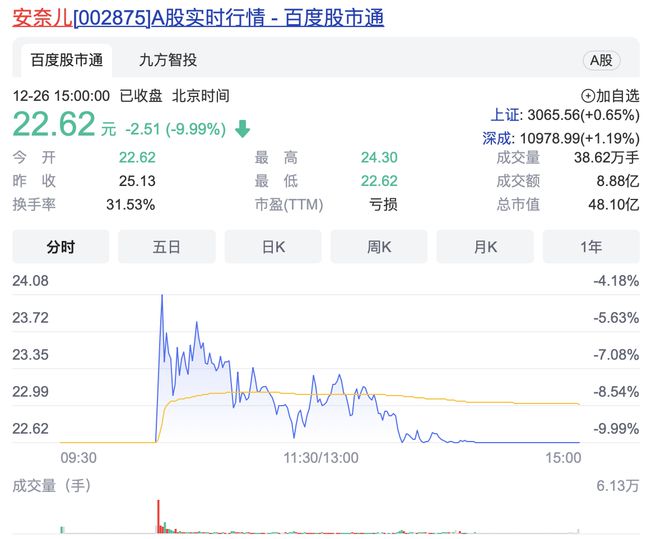Click the change value -2.51 (-9.99%)

[x=176, y=129]
